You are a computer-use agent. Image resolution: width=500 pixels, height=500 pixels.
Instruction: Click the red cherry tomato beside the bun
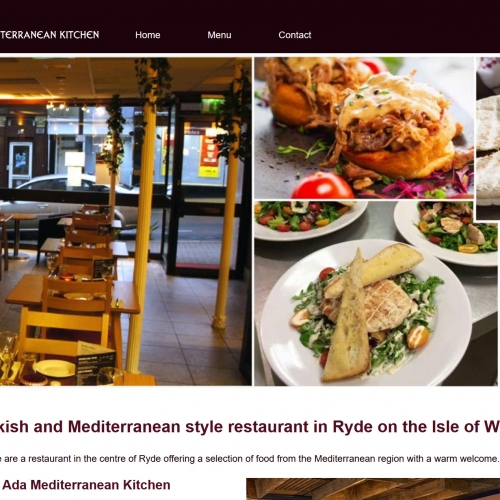[323, 187]
